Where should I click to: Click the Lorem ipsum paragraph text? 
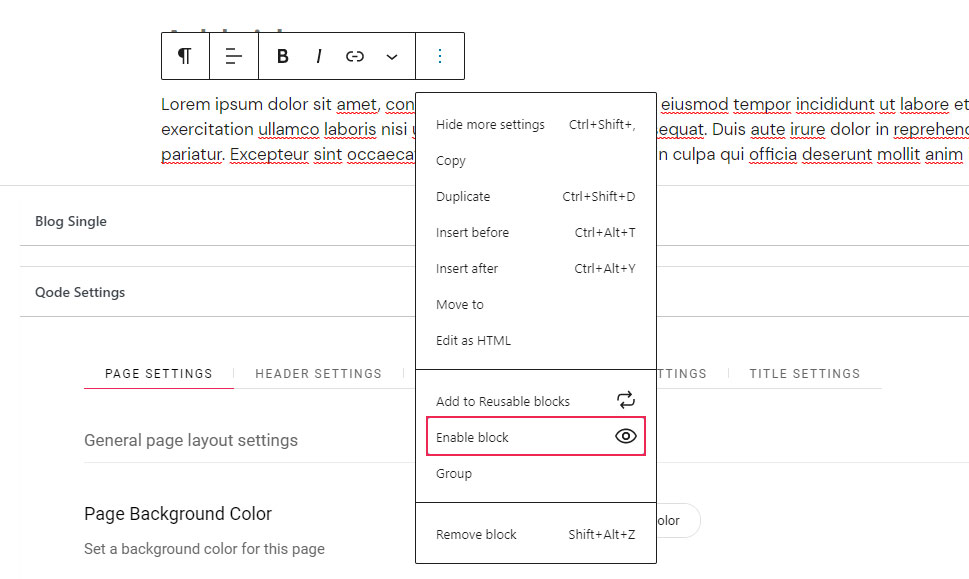tap(565, 129)
